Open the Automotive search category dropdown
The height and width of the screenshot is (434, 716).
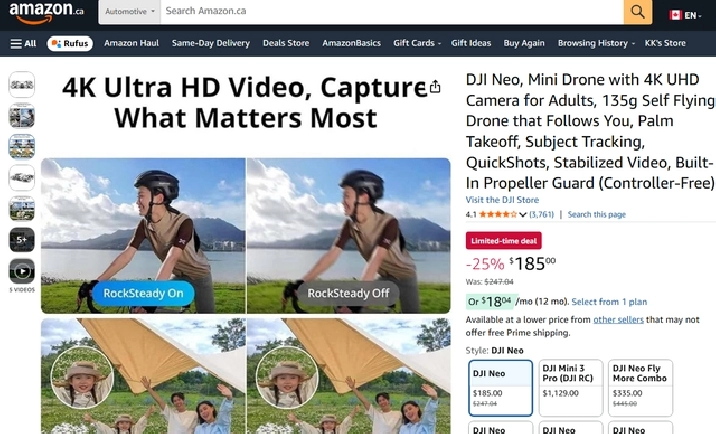[130, 12]
